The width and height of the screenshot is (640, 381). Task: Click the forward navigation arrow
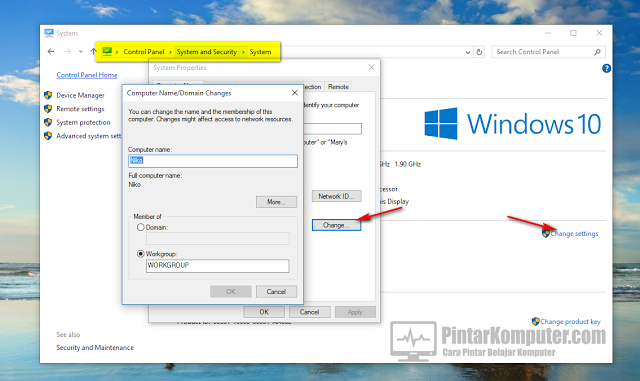click(67, 51)
